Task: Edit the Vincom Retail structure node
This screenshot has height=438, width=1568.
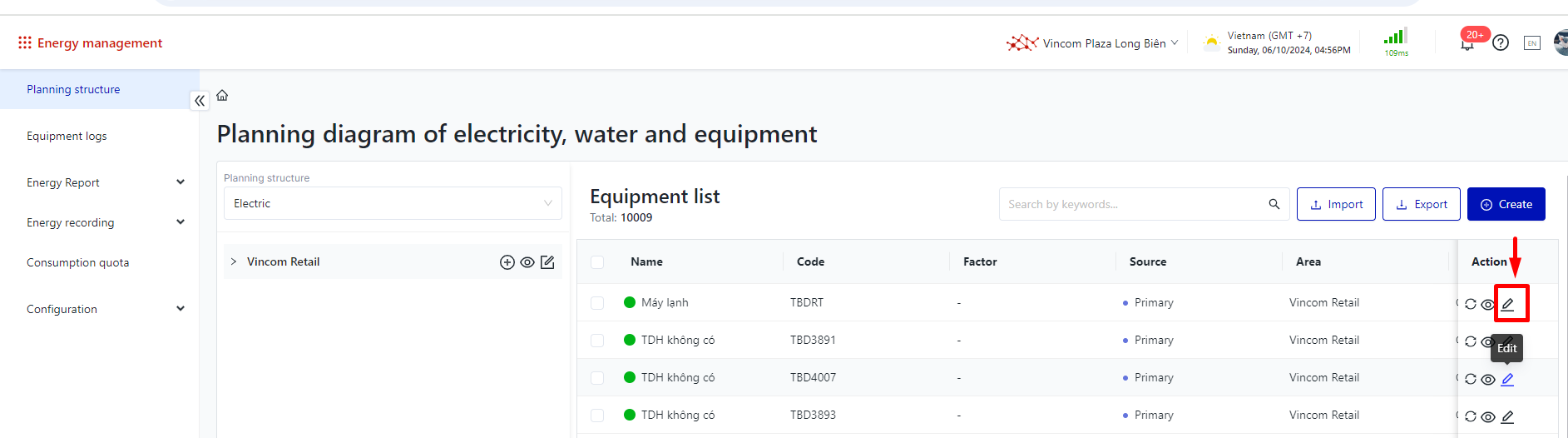Action: (547, 262)
